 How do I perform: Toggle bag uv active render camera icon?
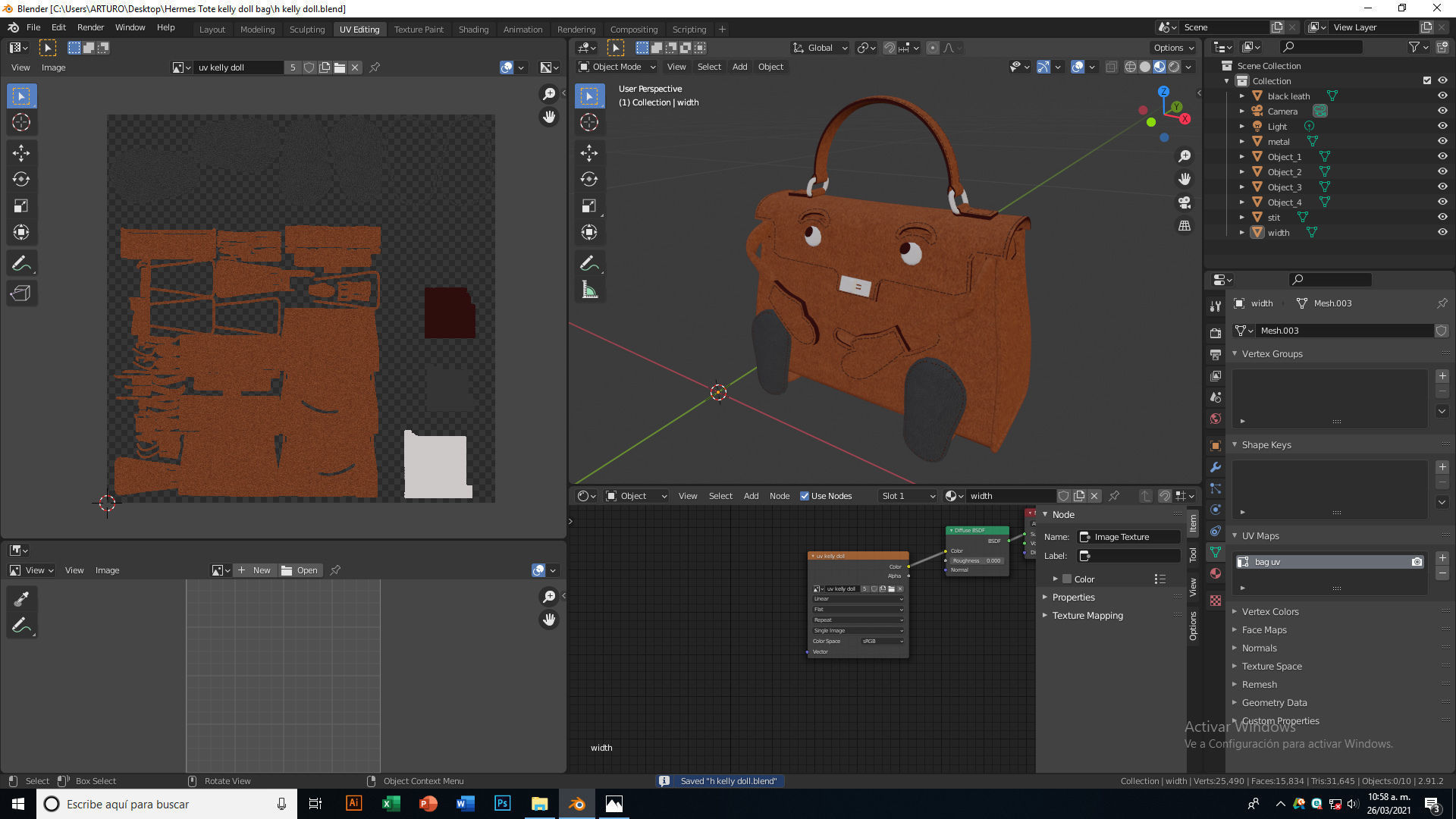pyautogui.click(x=1417, y=562)
